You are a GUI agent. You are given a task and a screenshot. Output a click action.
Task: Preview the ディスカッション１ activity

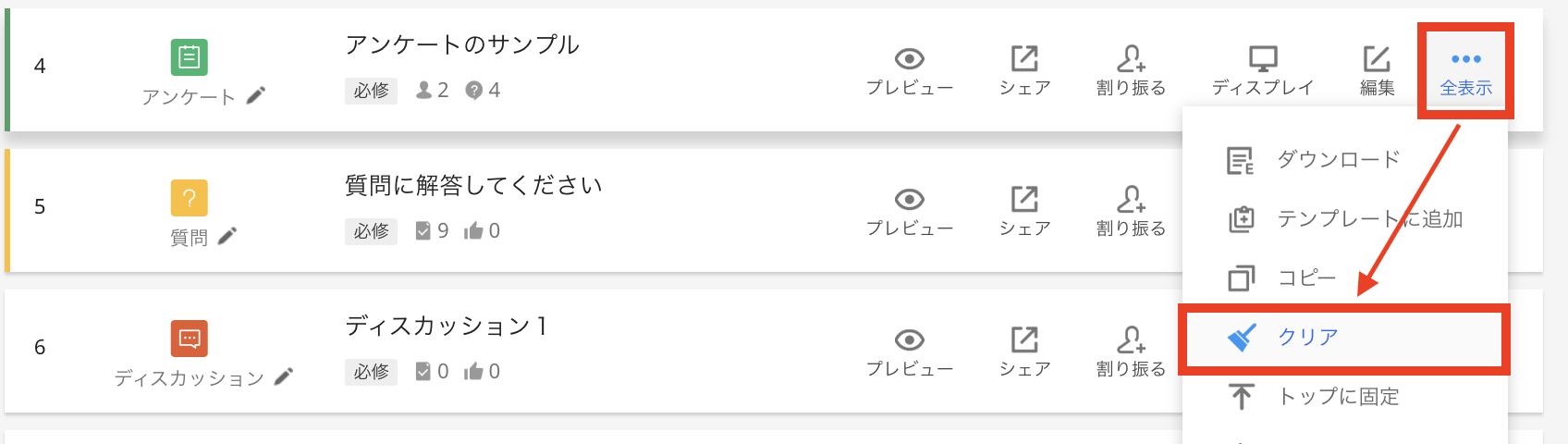coord(910,352)
